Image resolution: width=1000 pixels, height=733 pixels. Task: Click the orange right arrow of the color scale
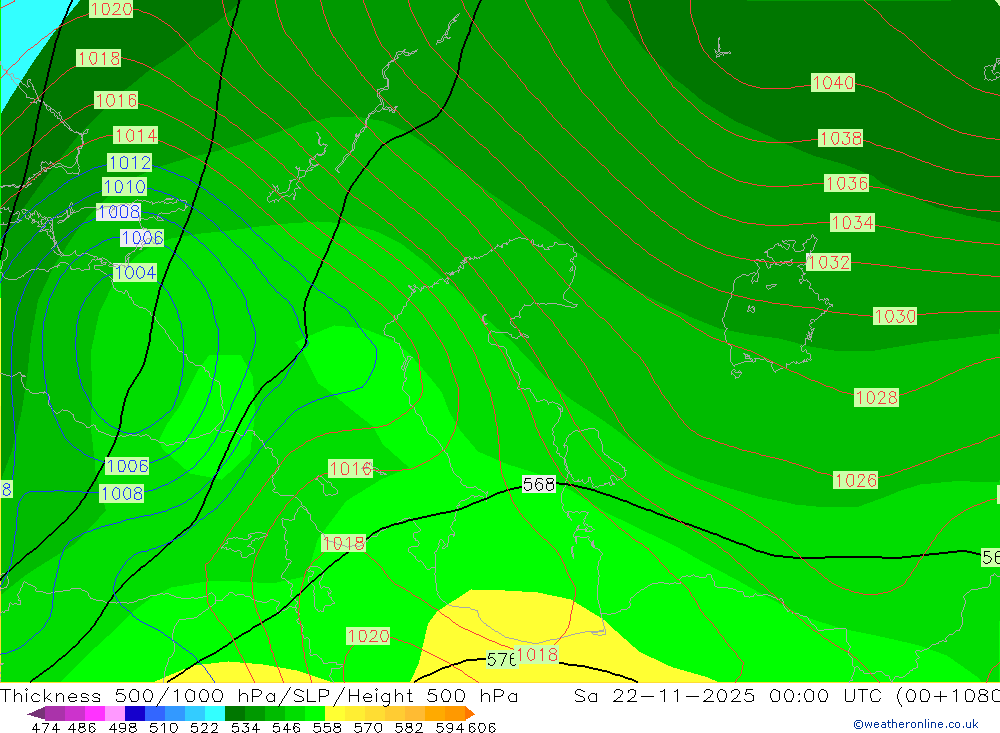(x=470, y=713)
